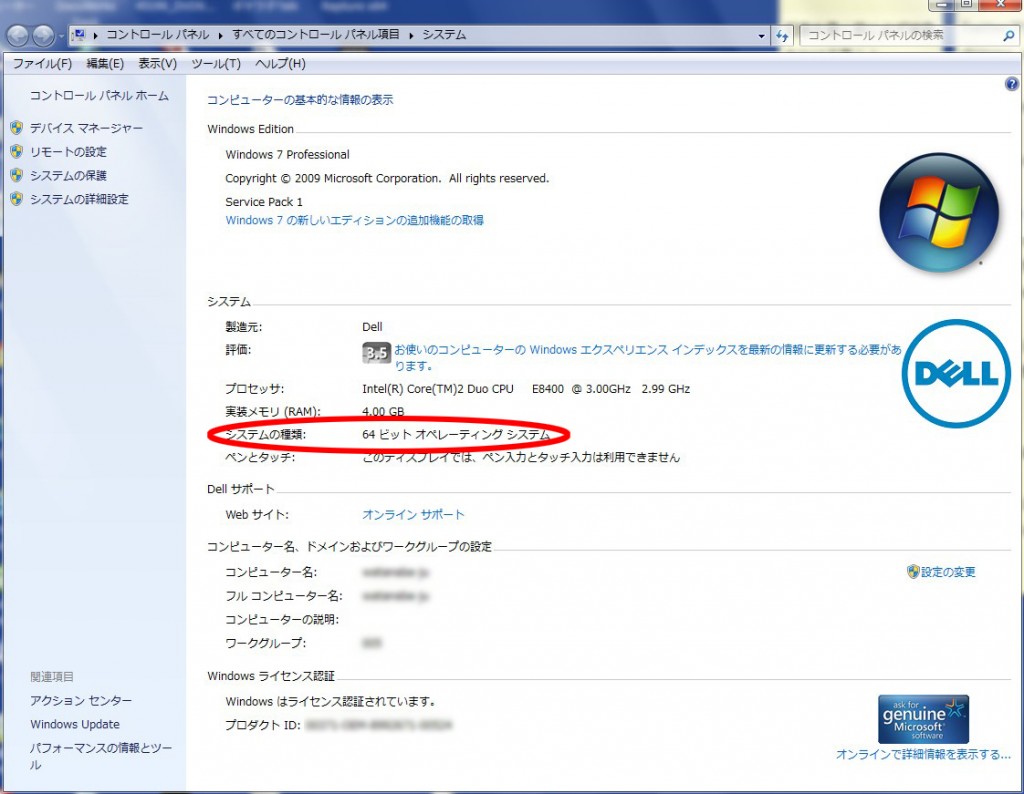Expand arrow after コントロール パネル breadcrumb
Screen dimensions: 1024x794
(221, 35)
